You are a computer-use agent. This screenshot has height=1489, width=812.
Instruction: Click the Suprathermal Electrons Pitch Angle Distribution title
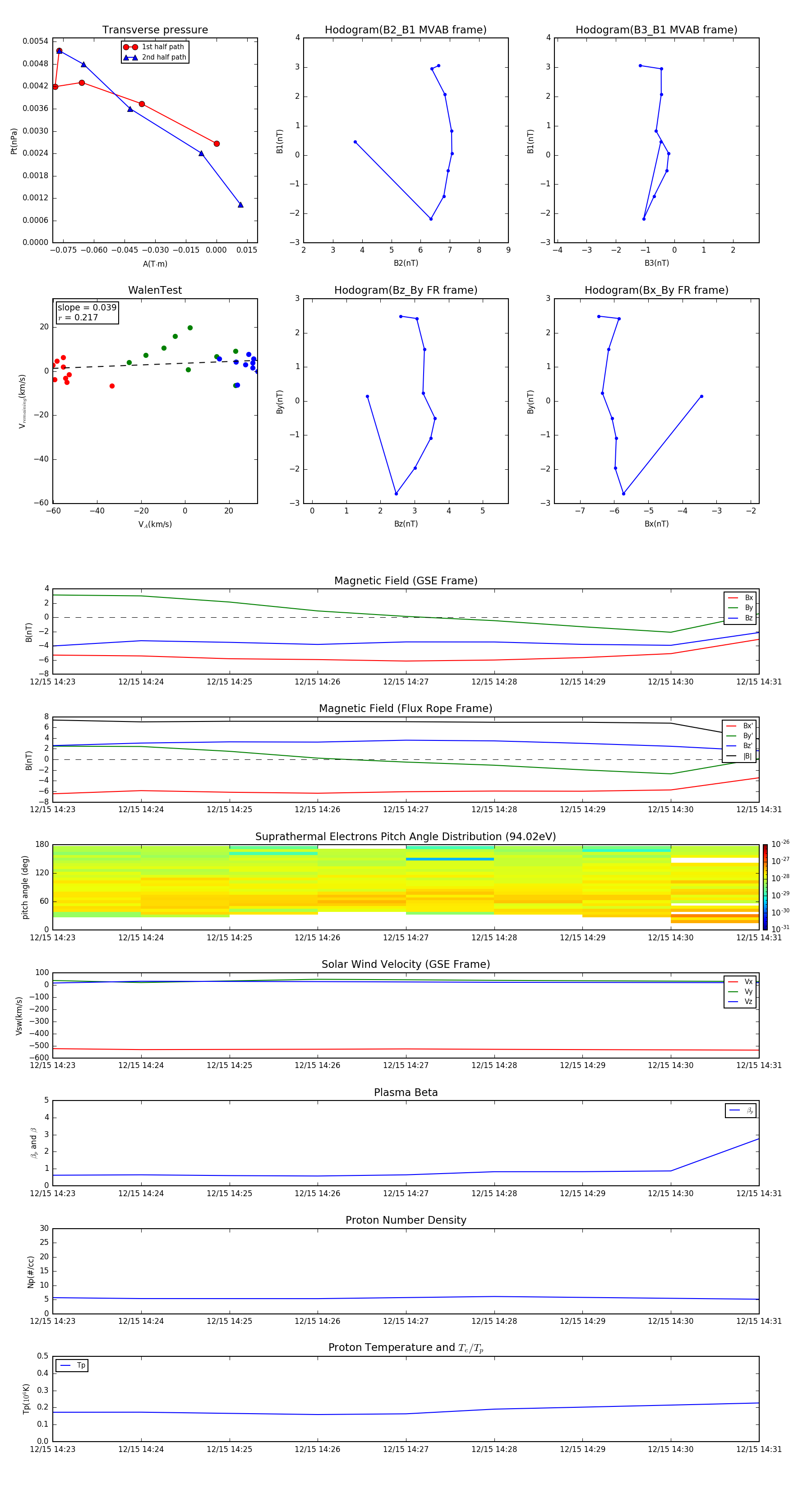pyautogui.click(x=405, y=837)
